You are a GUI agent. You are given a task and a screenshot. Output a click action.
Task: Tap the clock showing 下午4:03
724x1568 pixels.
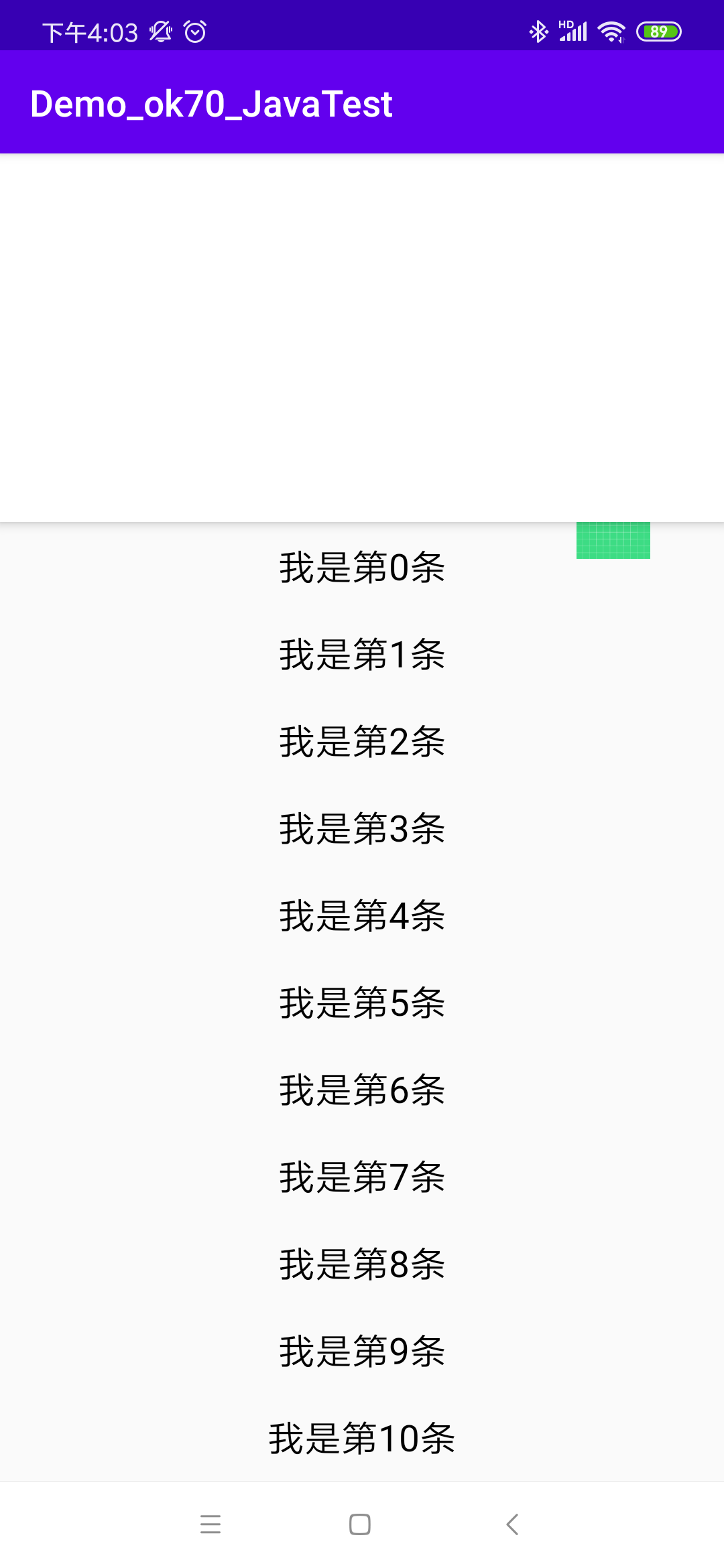[x=90, y=31]
